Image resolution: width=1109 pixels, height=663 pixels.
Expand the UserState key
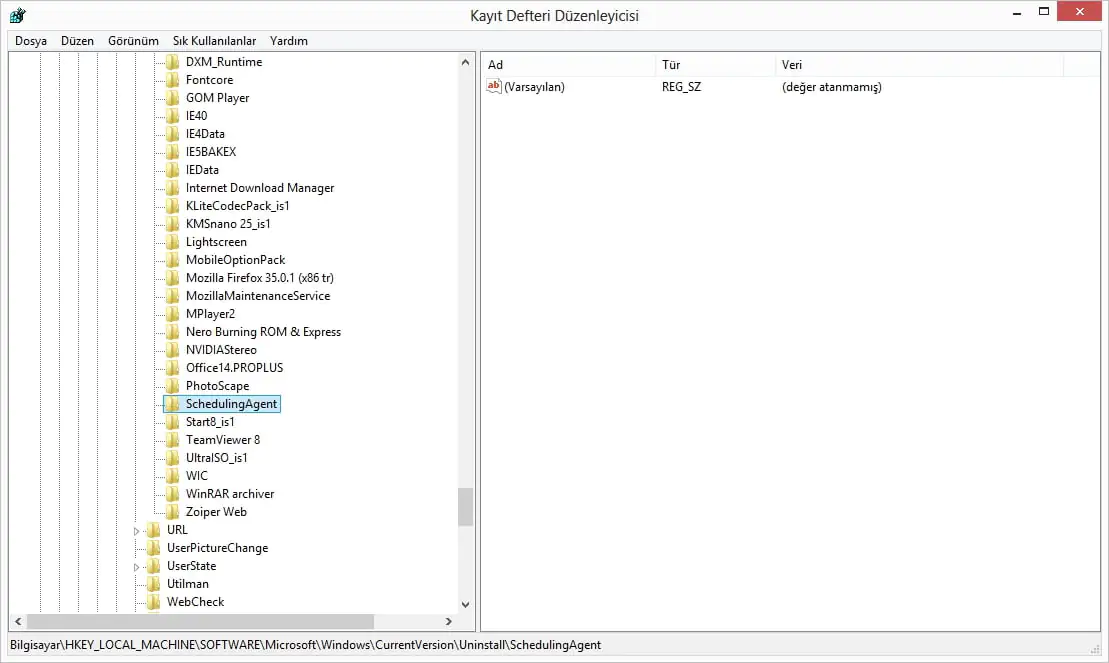coord(137,565)
